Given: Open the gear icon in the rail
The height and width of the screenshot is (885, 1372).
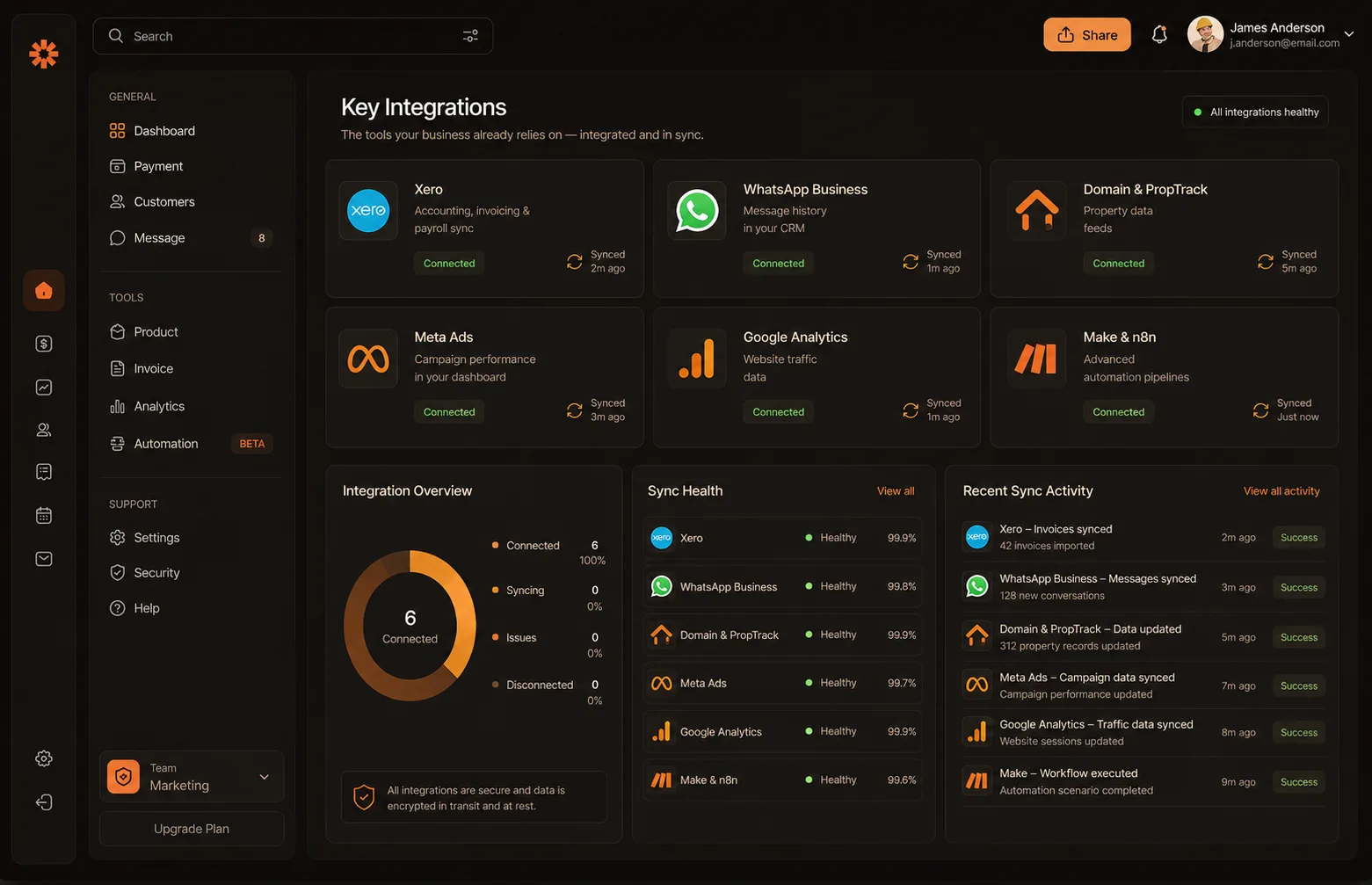Looking at the screenshot, I should coord(43,758).
